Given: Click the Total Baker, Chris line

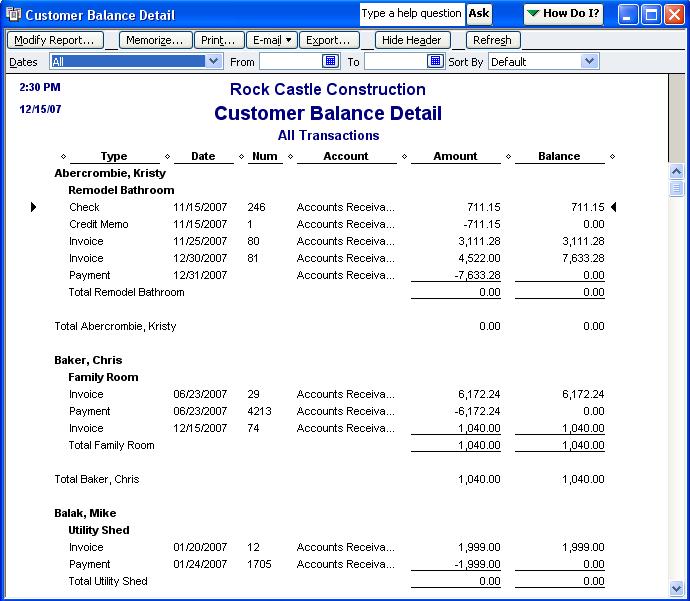Looking at the screenshot, I should (329, 480).
